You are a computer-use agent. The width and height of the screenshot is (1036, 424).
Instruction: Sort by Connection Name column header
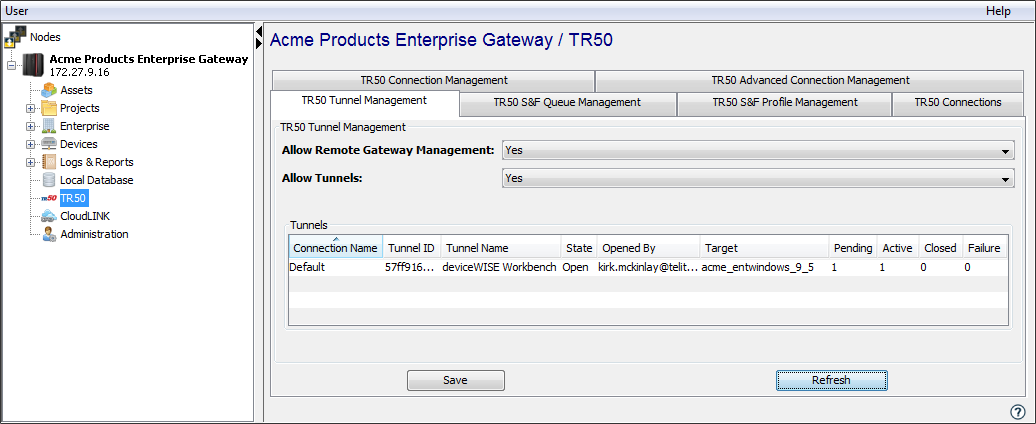pyautogui.click(x=336, y=247)
